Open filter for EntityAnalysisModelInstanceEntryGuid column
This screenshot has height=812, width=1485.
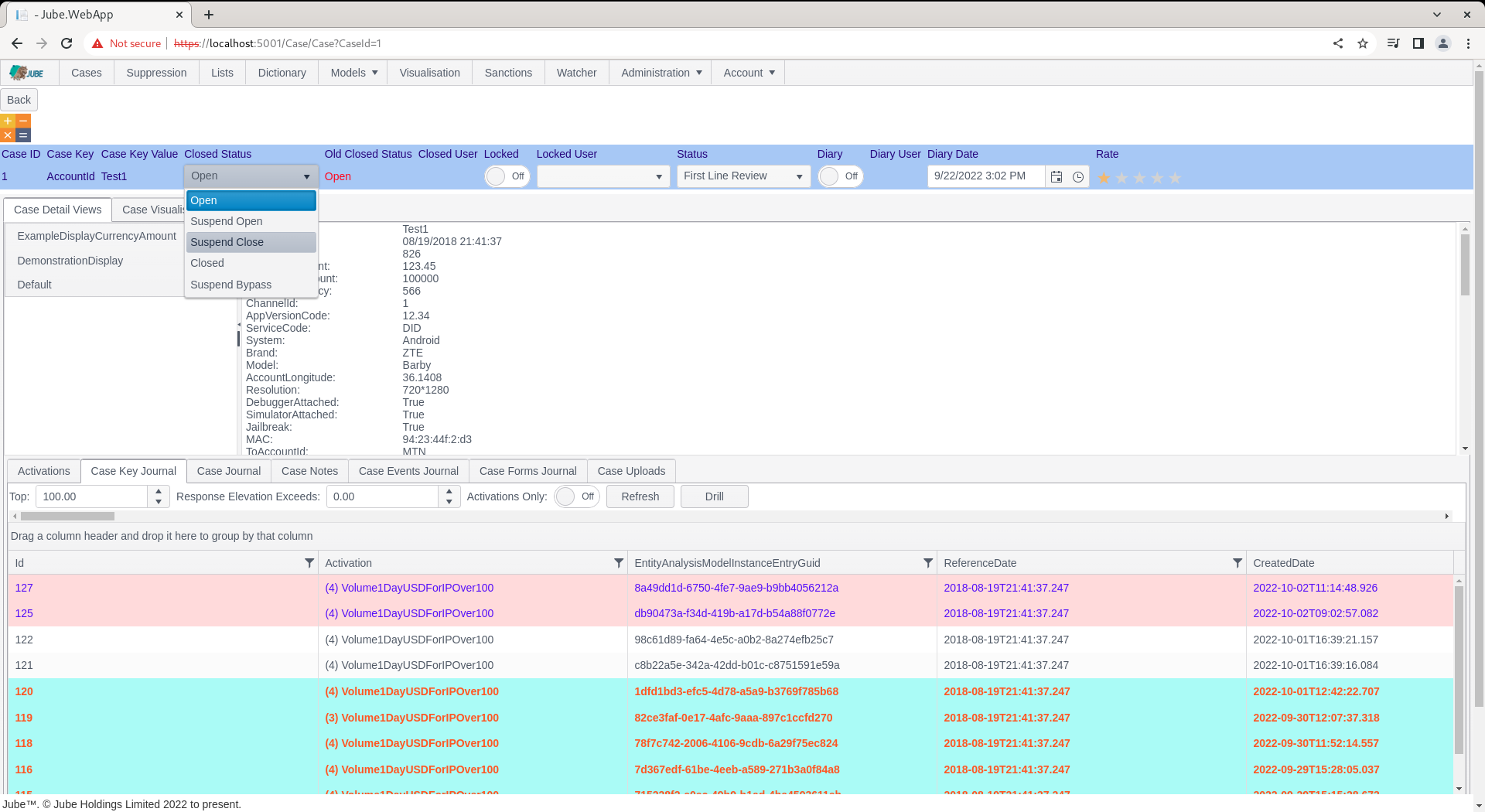(x=928, y=563)
